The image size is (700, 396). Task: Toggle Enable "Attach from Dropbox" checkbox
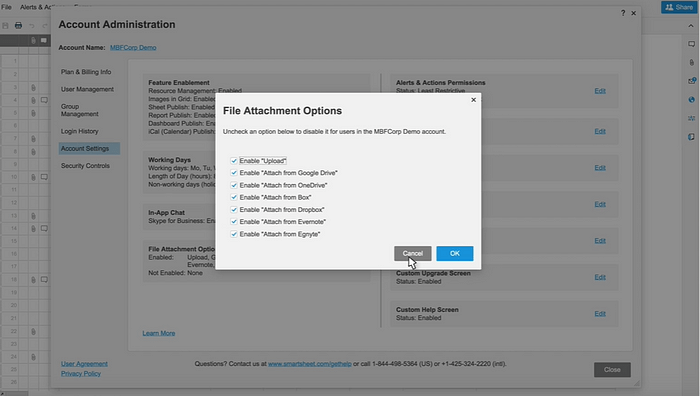coord(233,209)
